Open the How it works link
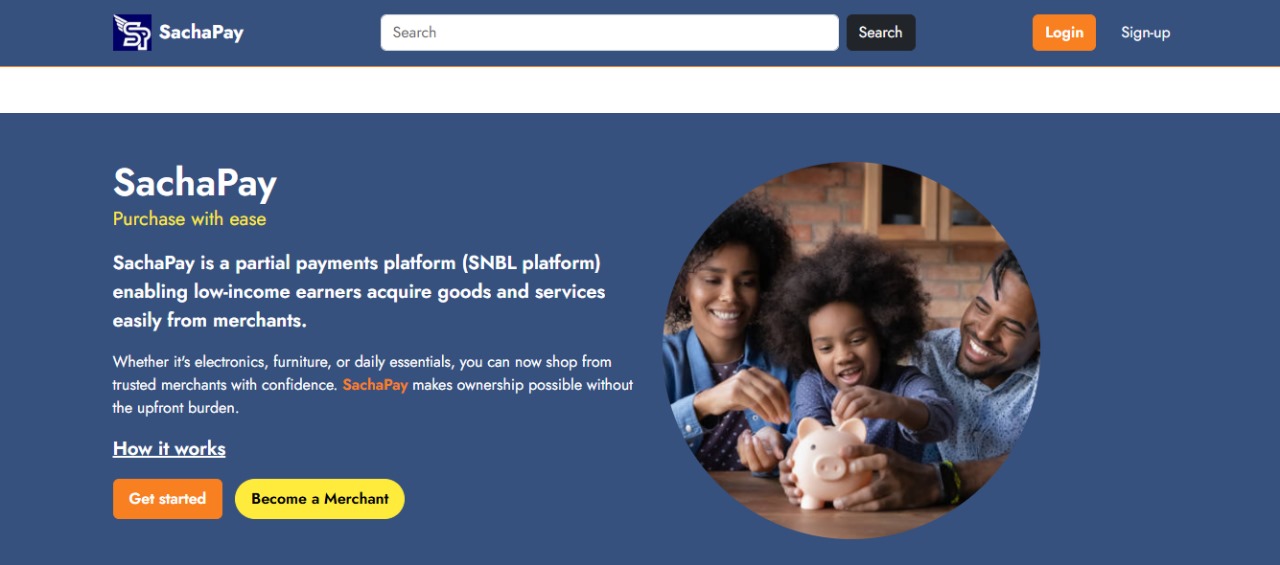1280x565 pixels. point(169,449)
